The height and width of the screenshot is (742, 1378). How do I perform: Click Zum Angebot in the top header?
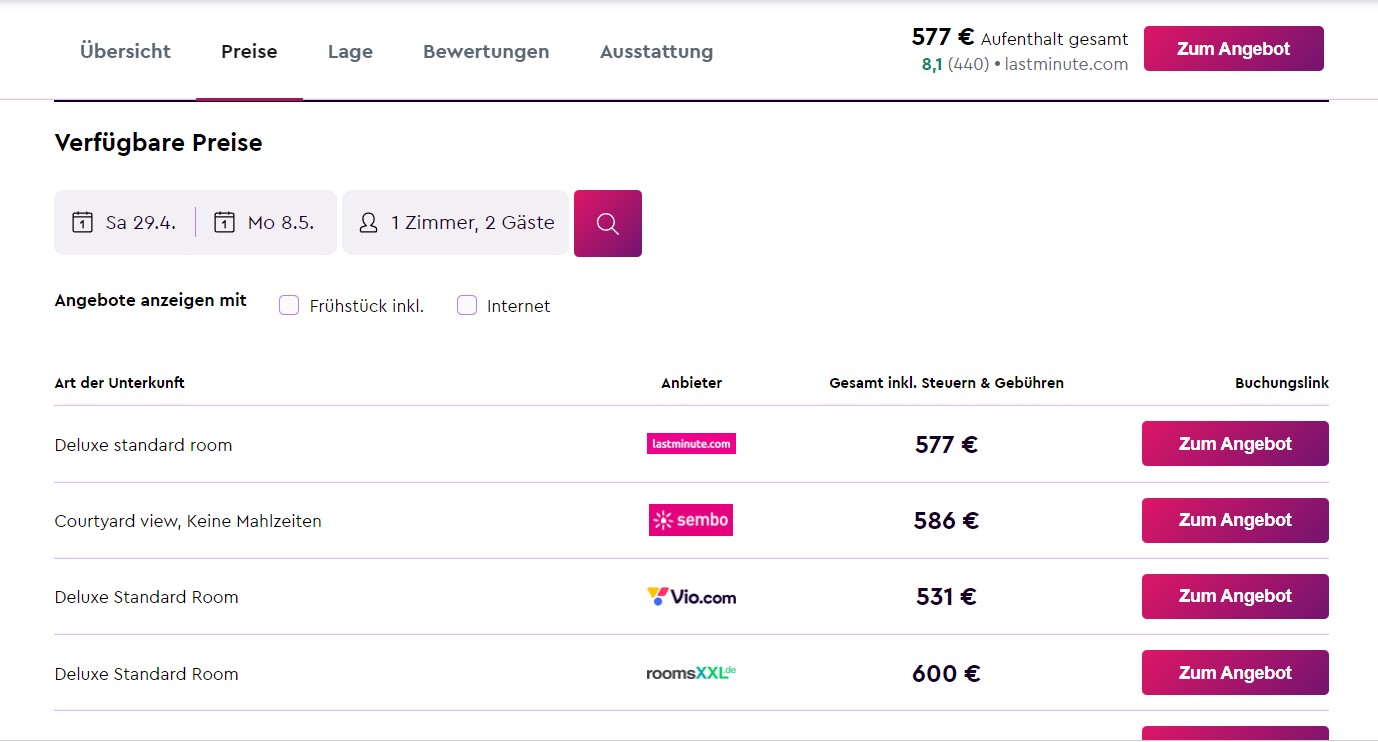click(x=1234, y=48)
